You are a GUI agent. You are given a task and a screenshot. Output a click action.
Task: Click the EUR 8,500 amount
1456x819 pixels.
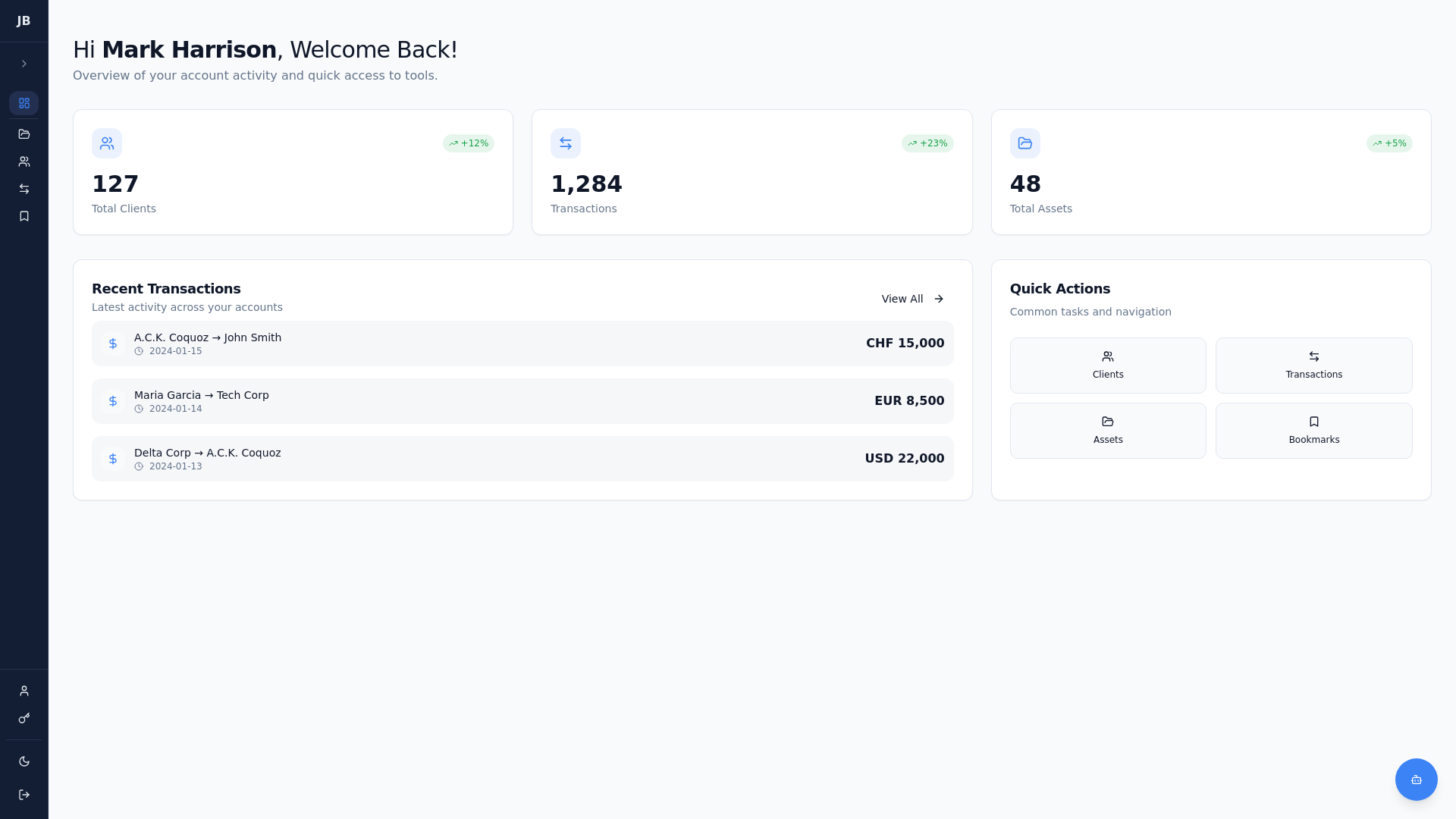(909, 401)
